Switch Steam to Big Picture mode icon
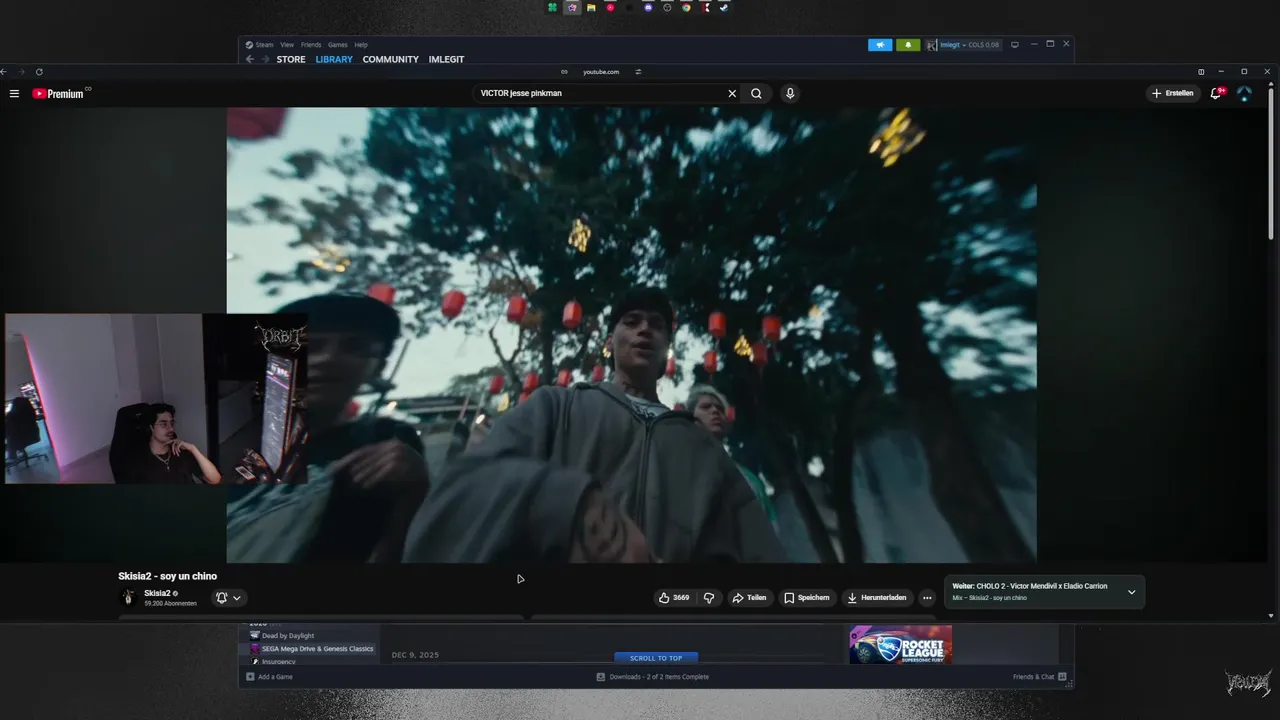This screenshot has width=1280, height=720. [x=1015, y=45]
